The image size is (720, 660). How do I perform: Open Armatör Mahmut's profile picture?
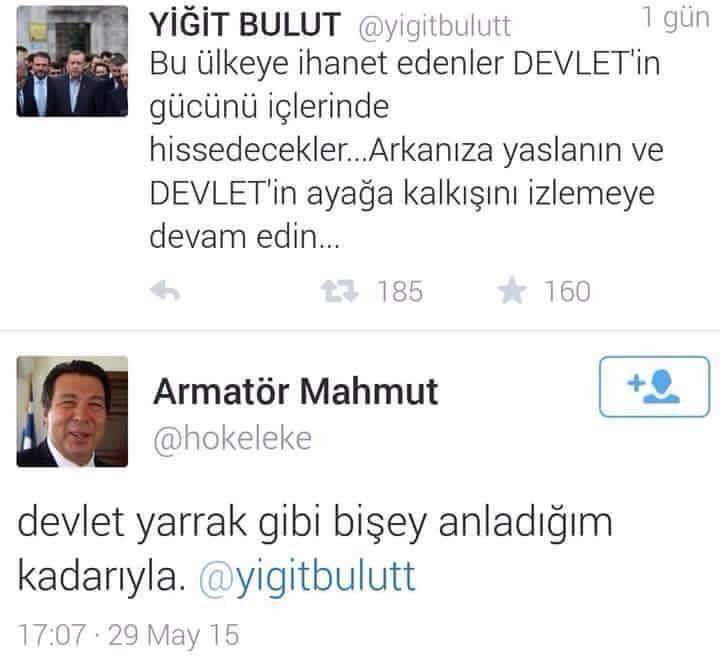click(x=72, y=412)
